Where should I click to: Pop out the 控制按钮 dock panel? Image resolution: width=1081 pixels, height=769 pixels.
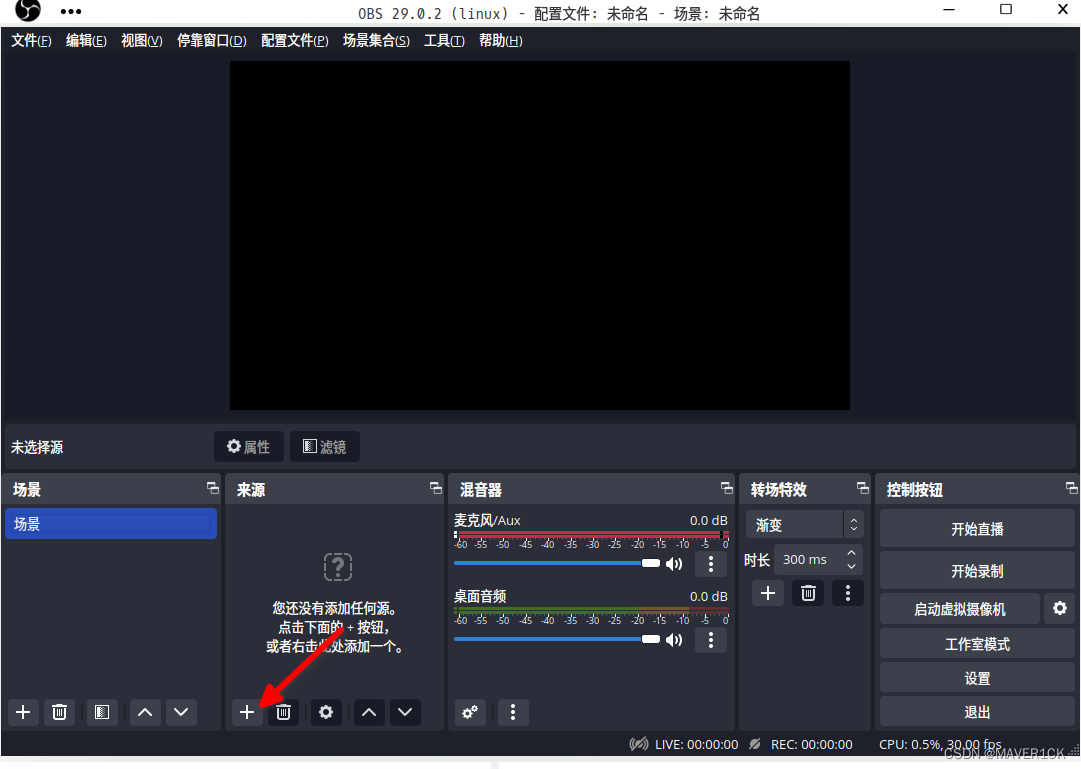pyautogui.click(x=1071, y=488)
